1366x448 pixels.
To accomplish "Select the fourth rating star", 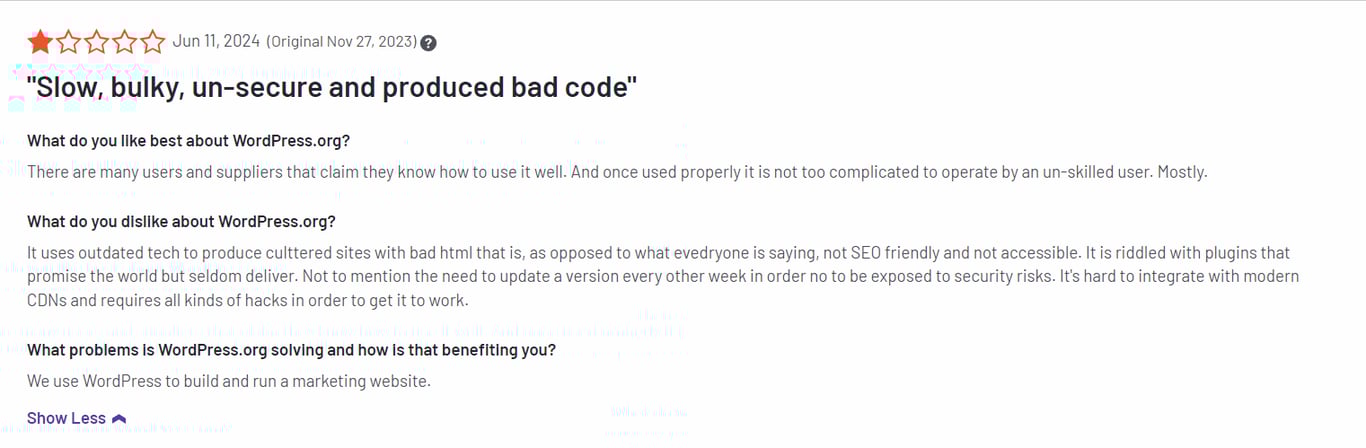I will 124,42.
